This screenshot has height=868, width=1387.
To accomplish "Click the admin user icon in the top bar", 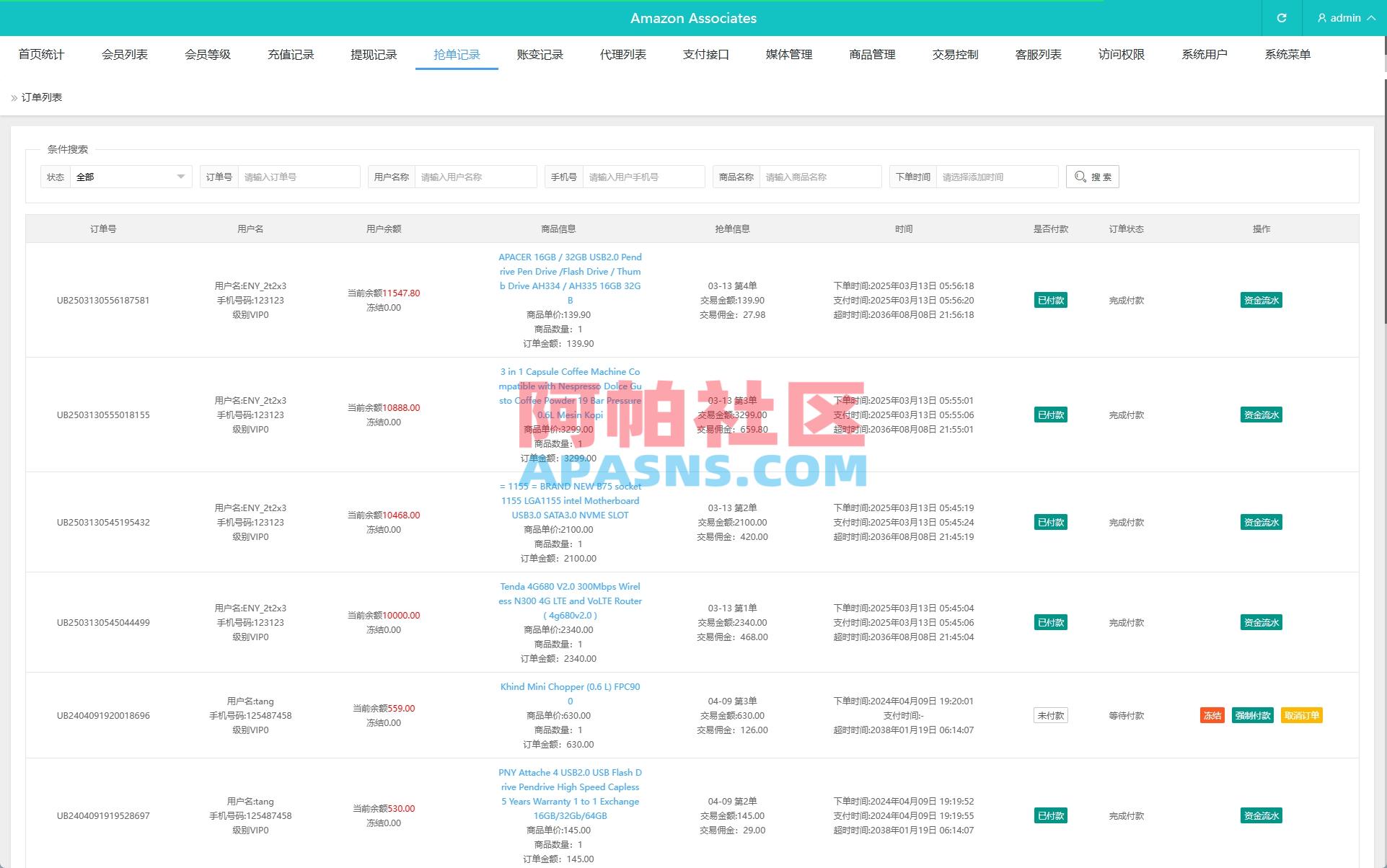I will [x=1321, y=18].
